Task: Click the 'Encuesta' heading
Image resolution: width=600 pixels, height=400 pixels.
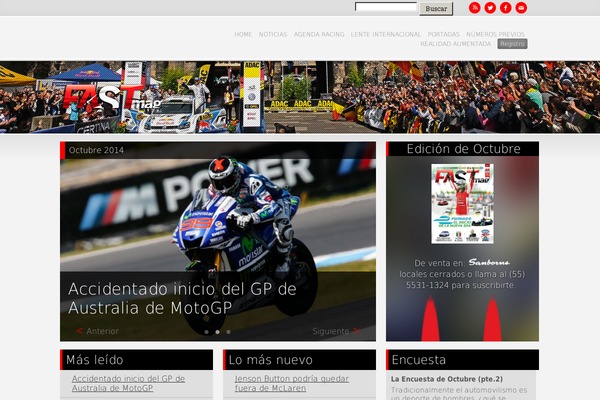Action: [x=419, y=360]
